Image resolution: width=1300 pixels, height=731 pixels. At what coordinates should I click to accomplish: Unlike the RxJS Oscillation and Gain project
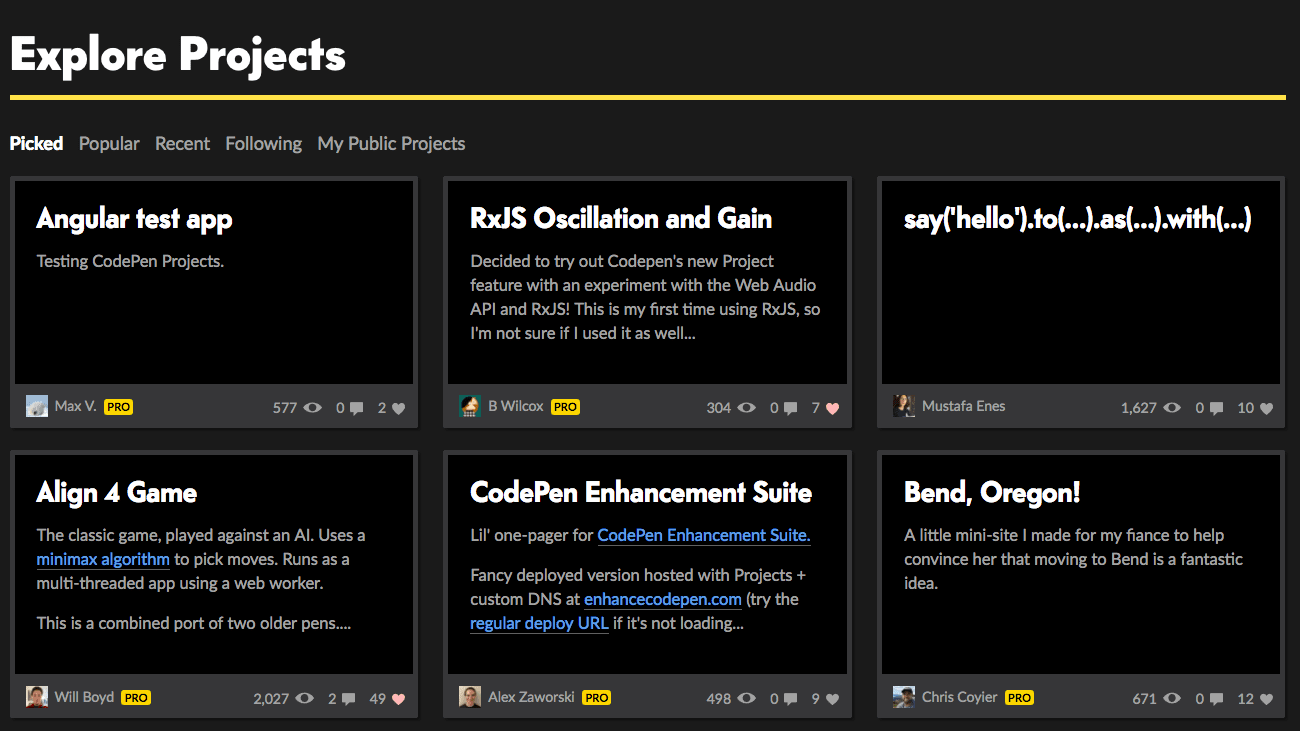[x=831, y=407]
